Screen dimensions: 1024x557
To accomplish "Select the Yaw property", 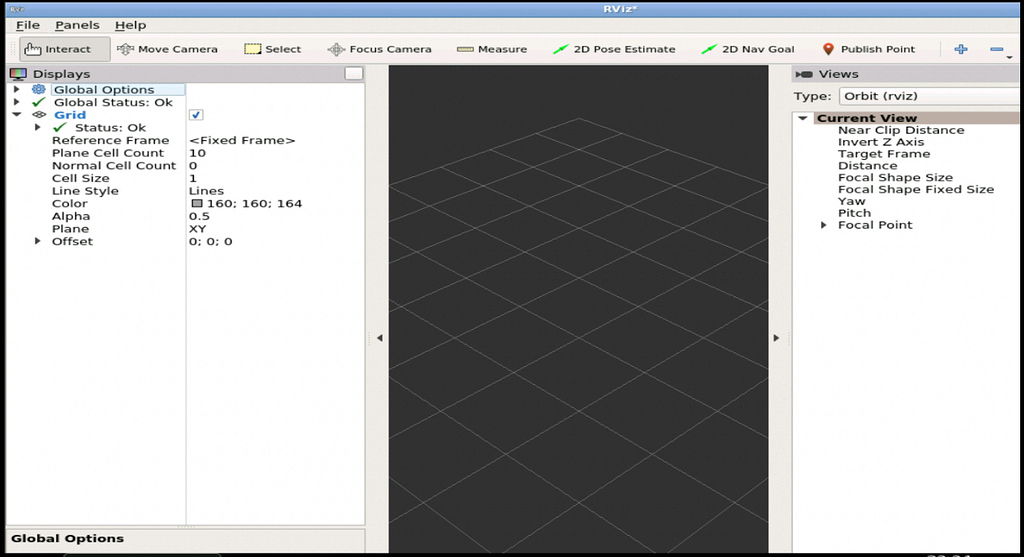I will [851, 201].
